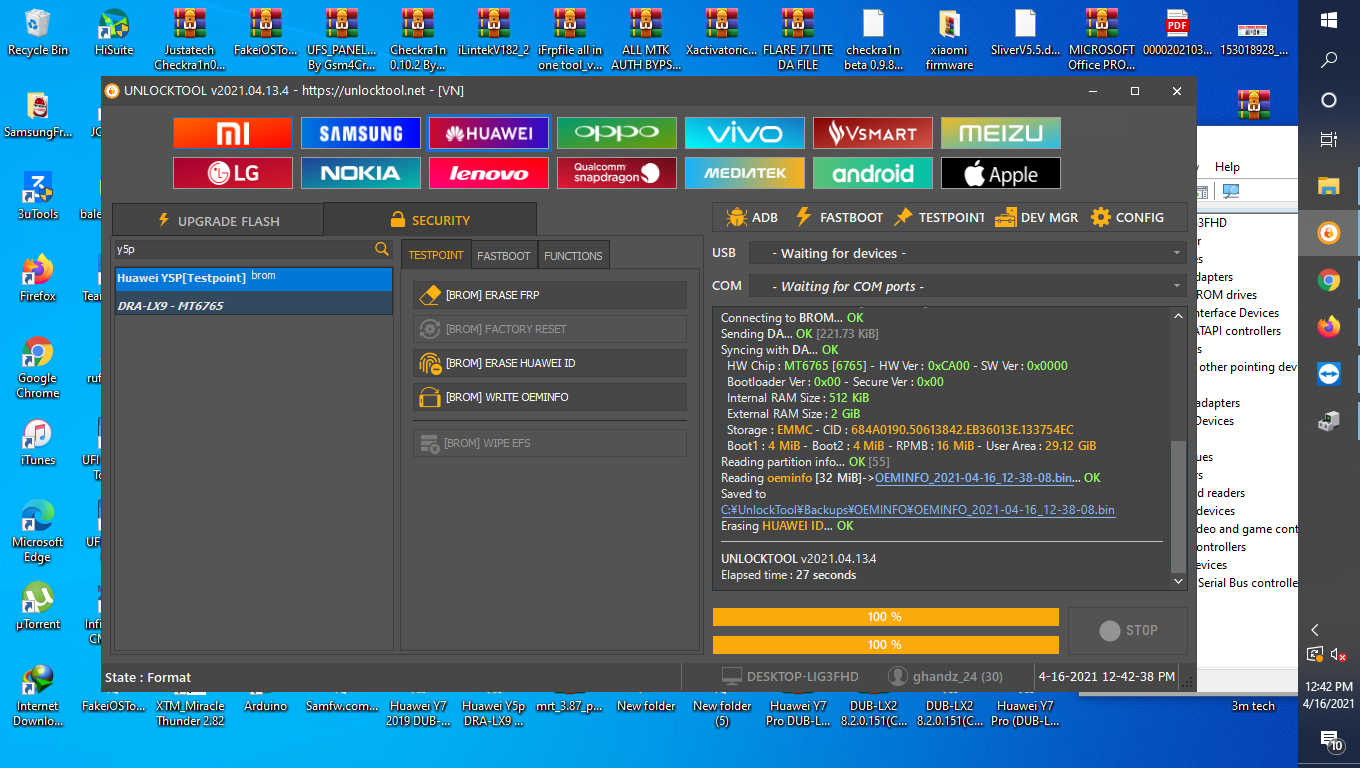Choose the Android brand tile

click(x=873, y=173)
